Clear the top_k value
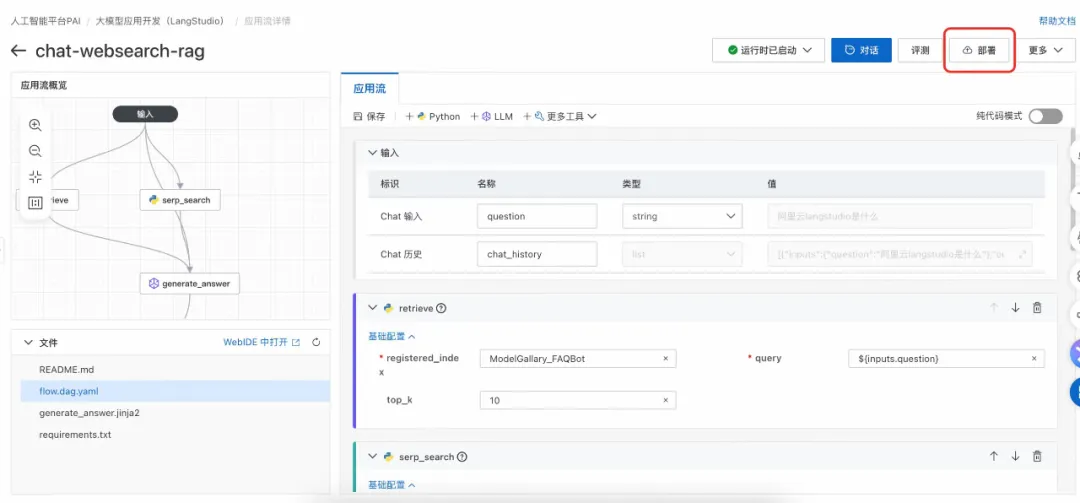 pyautogui.click(x=665, y=400)
